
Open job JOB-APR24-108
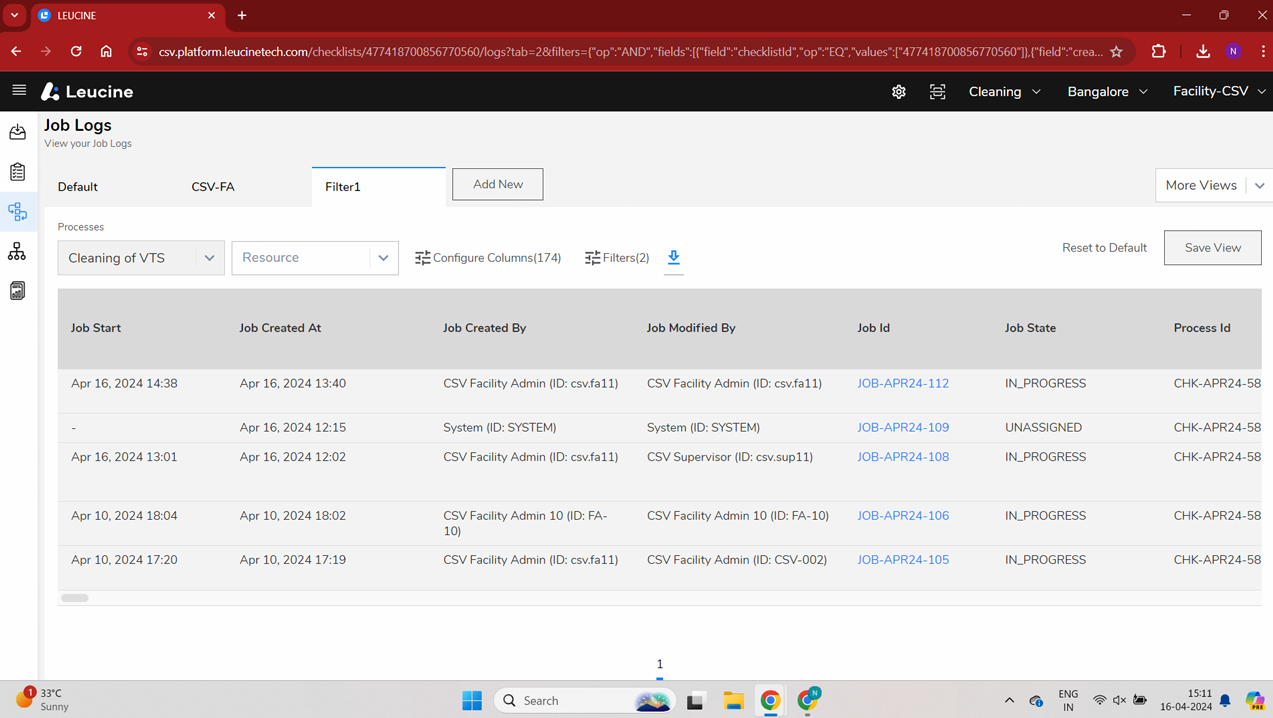(903, 457)
